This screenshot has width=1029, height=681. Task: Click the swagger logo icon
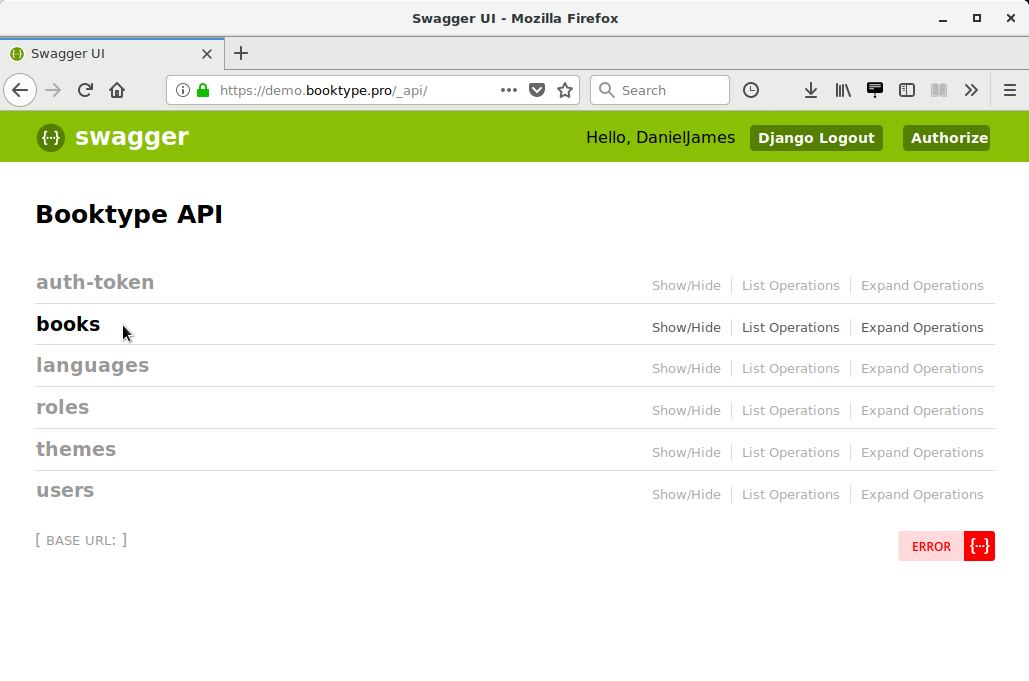[x=51, y=138]
